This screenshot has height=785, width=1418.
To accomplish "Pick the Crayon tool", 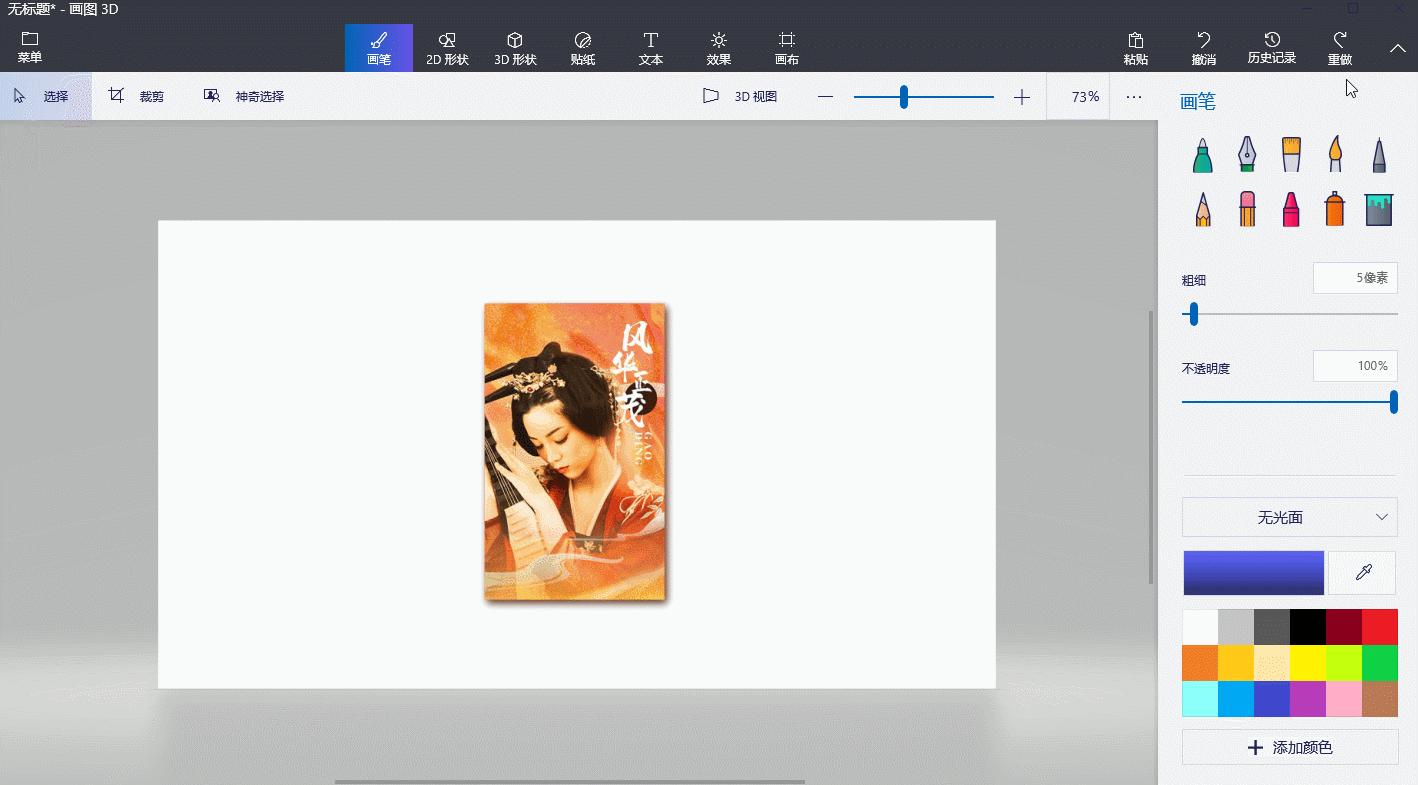I will [1291, 209].
